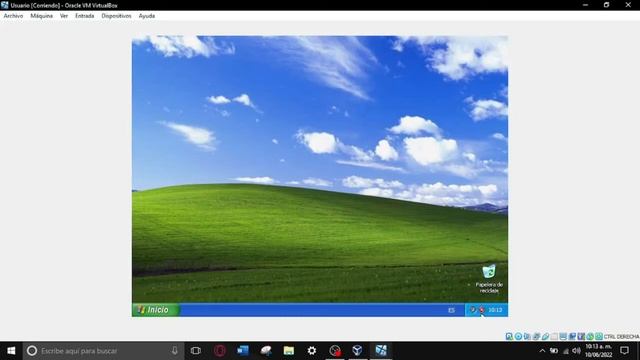
Task: Click the VirtualBox hard disk activity status icon
Action: tap(509, 336)
